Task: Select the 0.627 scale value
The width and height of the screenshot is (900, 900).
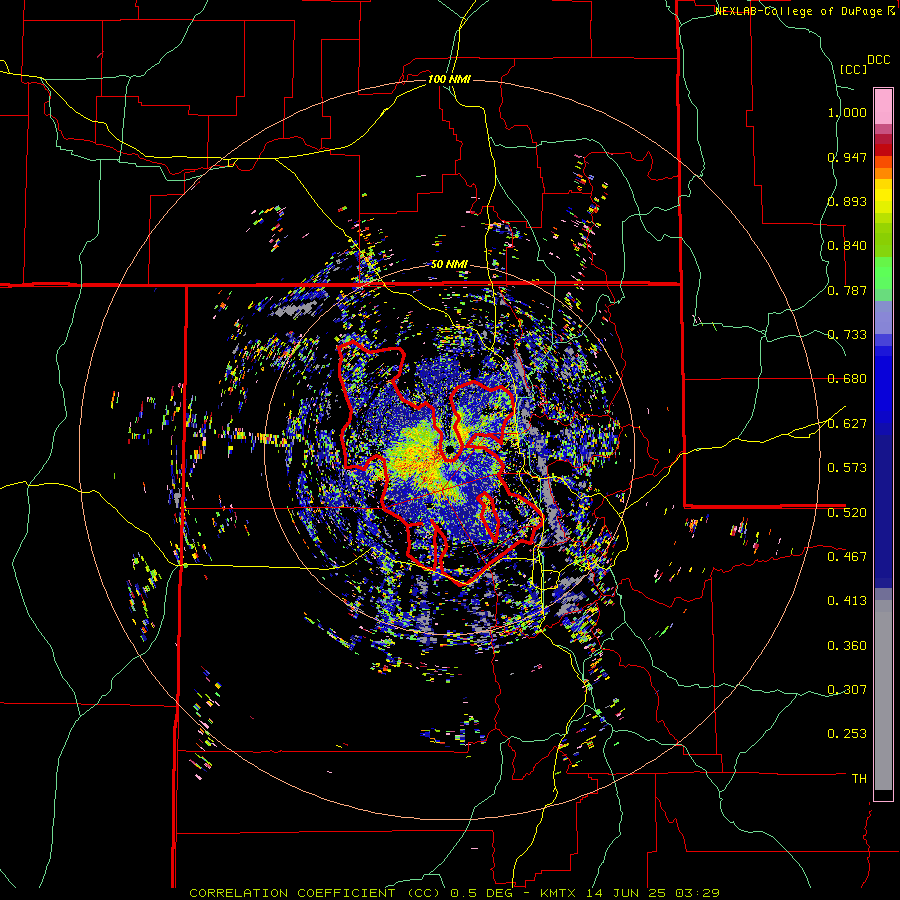Action: 847,424
